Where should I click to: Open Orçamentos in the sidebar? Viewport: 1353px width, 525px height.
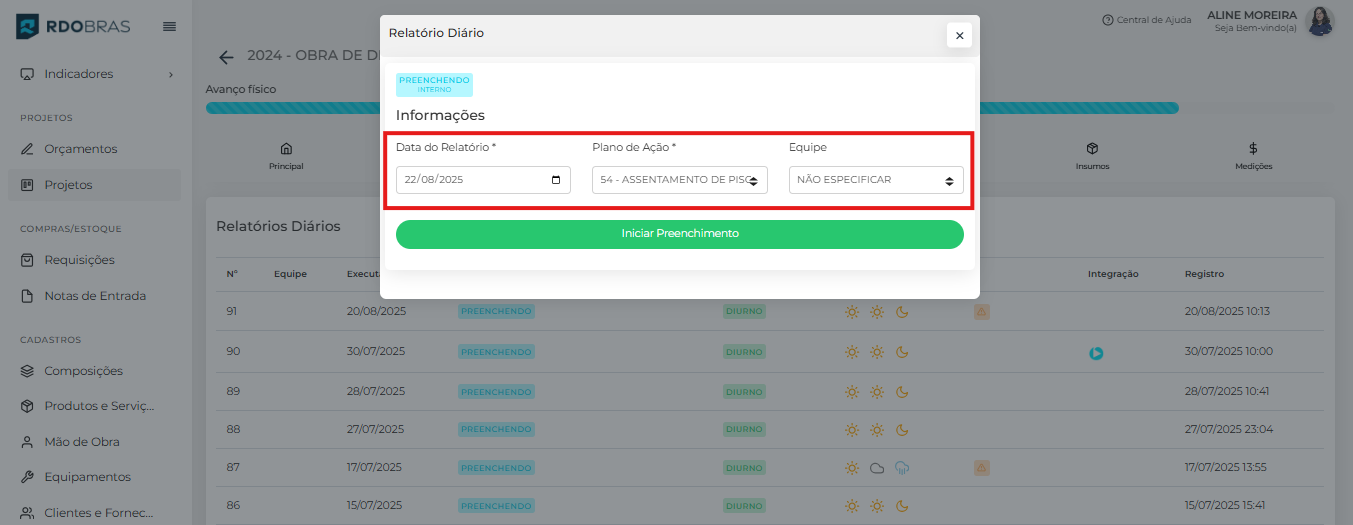click(80, 149)
